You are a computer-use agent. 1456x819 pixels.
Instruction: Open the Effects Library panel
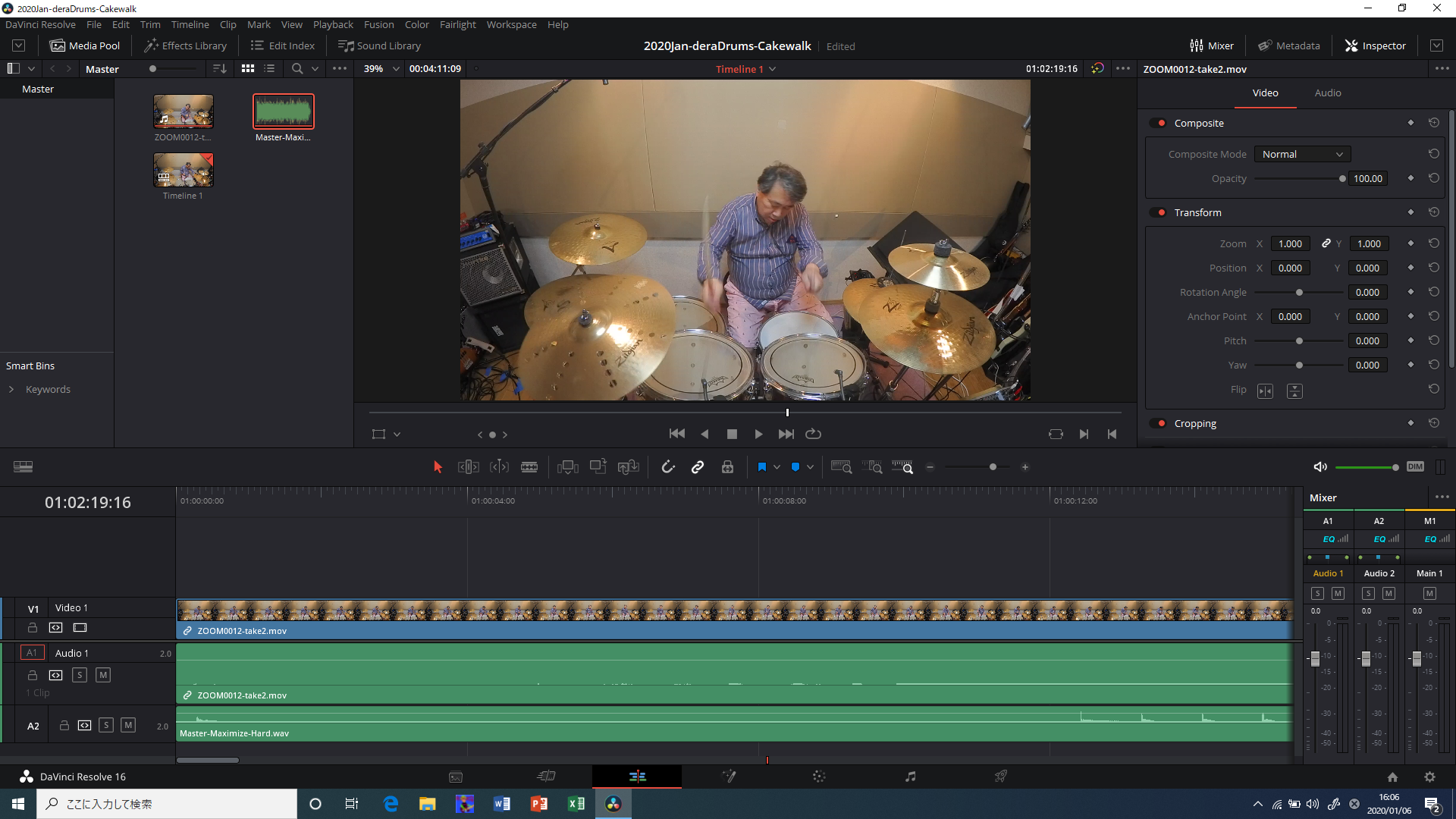[186, 45]
